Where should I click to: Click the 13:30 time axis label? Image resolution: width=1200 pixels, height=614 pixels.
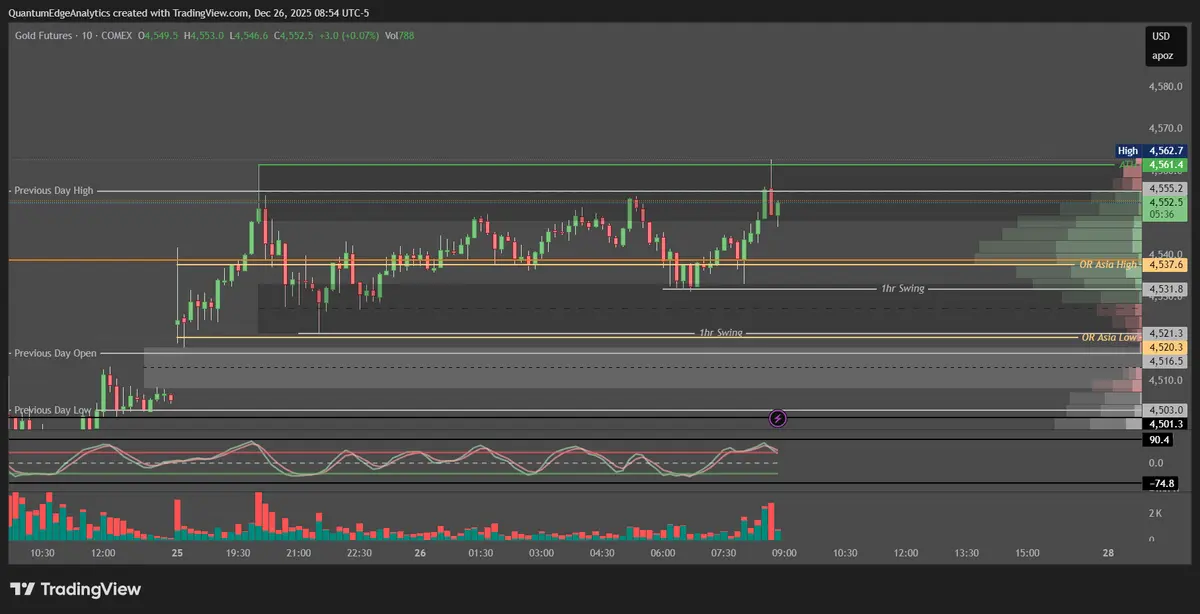coord(966,553)
